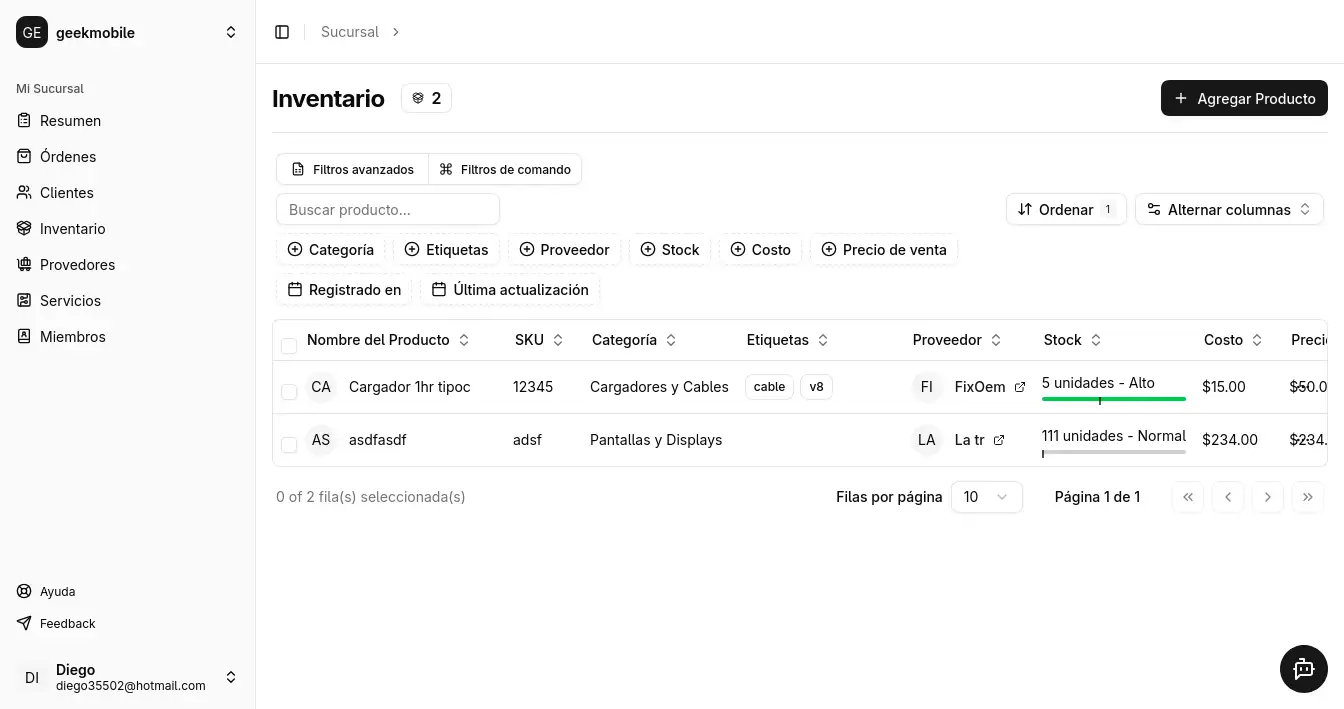Click the Ayuda lifebuoy icon
Viewport: 1344px width, 709px height.
(x=24, y=591)
